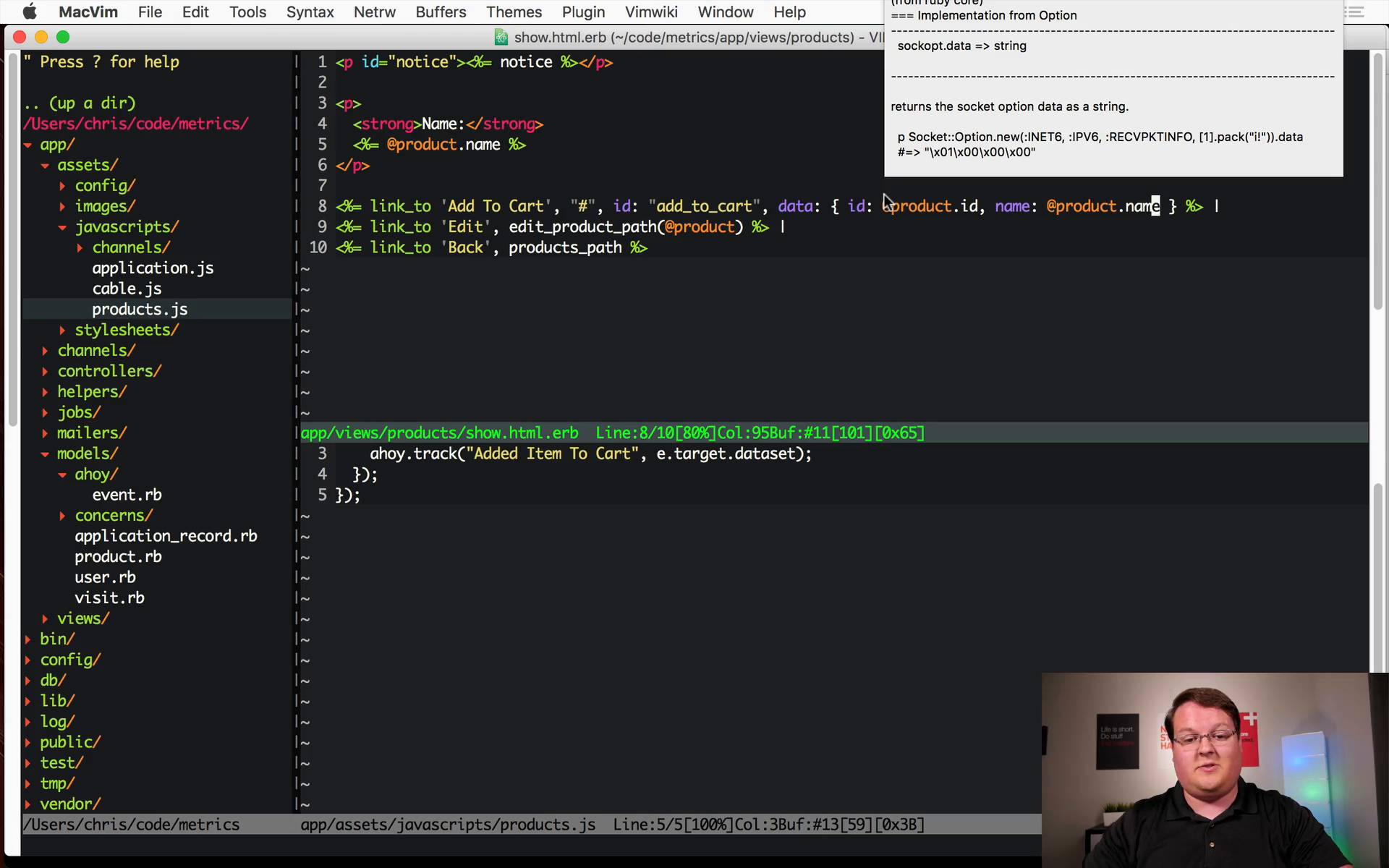Expand the concerns/ folder arrow

(x=62, y=516)
